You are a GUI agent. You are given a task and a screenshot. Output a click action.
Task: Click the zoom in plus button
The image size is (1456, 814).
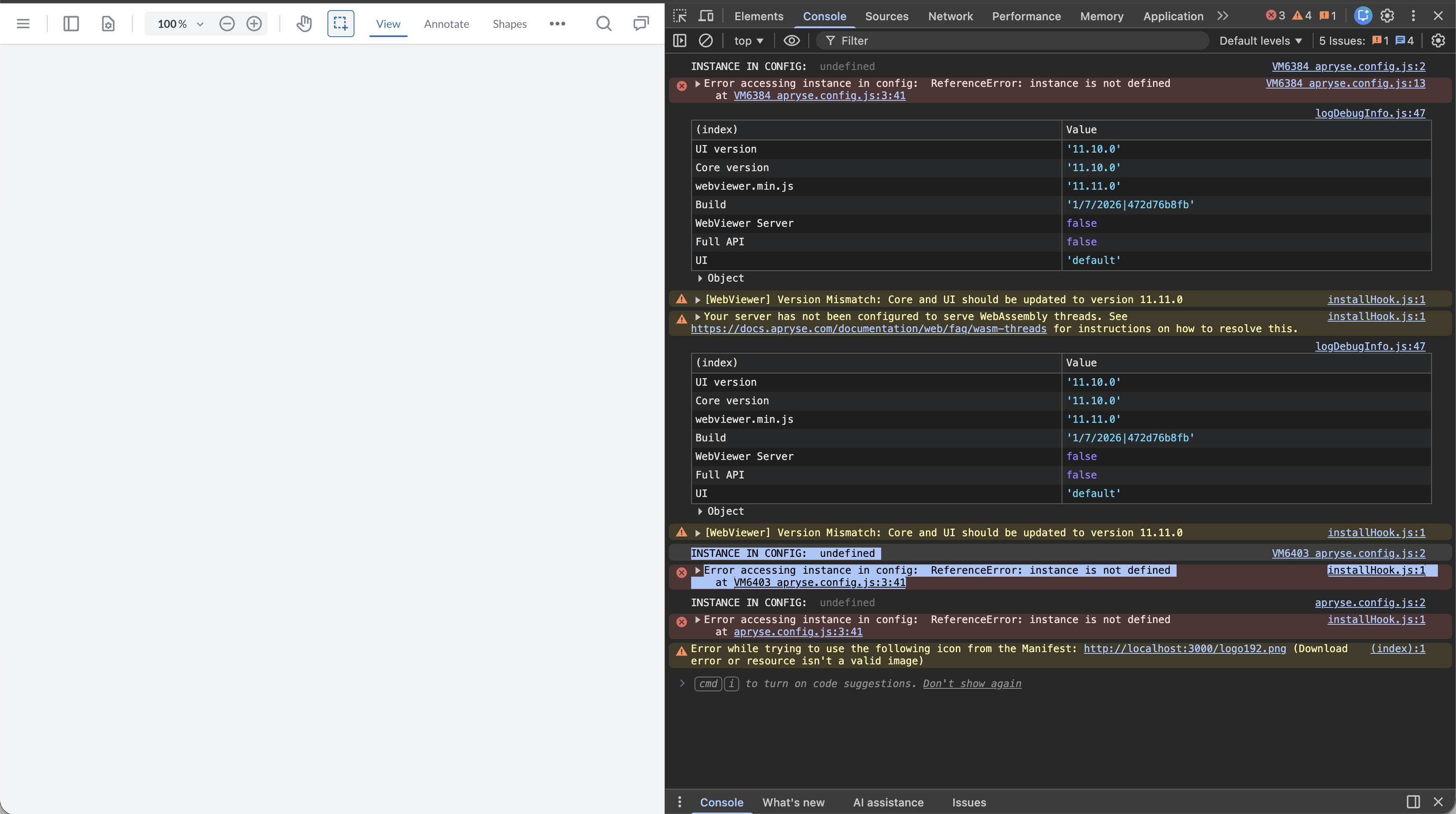click(255, 24)
